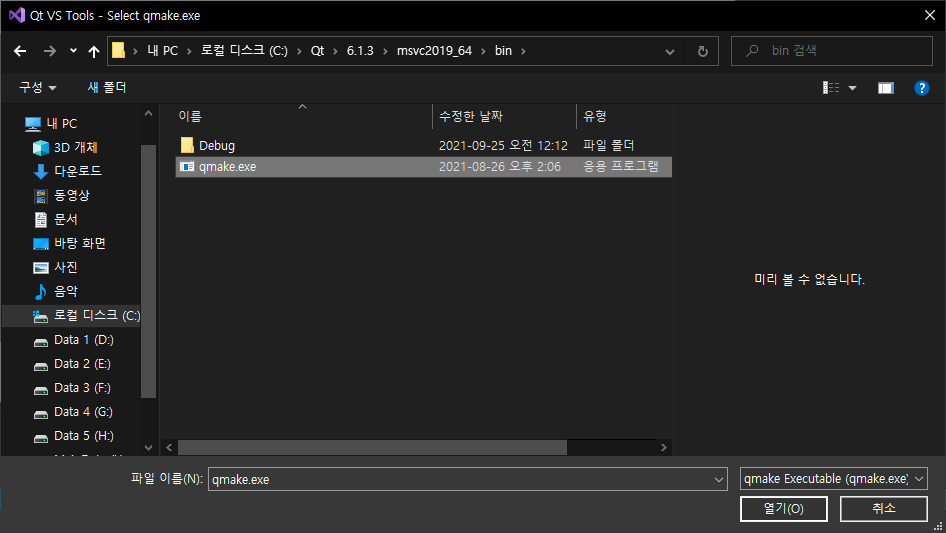
Task: Click the 취소 cancel button
Action: pos(884,509)
